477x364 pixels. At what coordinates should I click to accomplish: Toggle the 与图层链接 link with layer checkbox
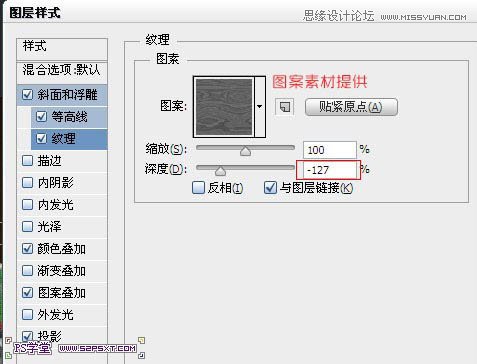[270, 188]
